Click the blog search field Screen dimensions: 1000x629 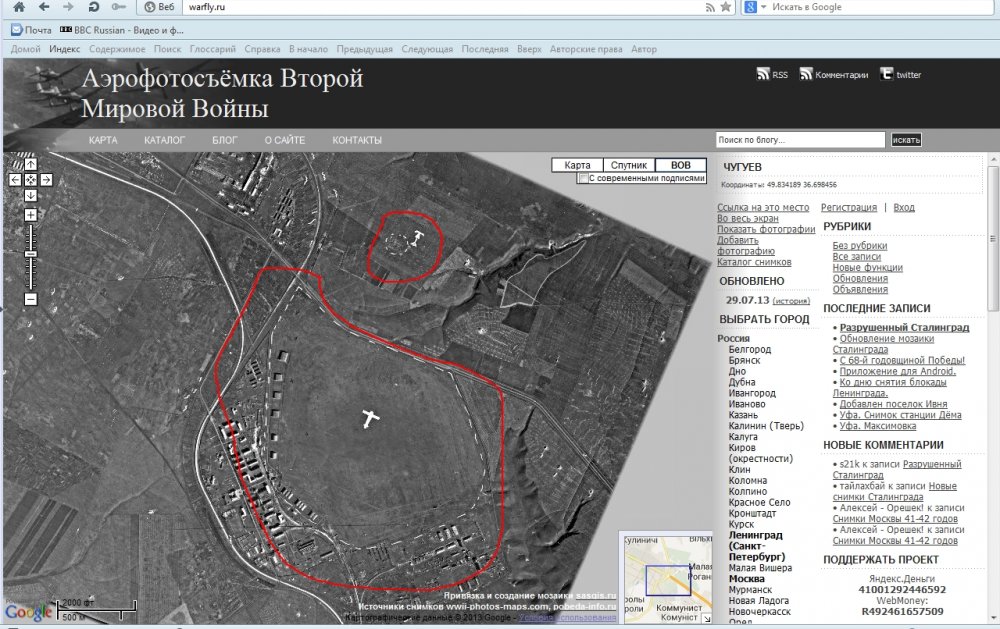pyautogui.click(x=800, y=140)
